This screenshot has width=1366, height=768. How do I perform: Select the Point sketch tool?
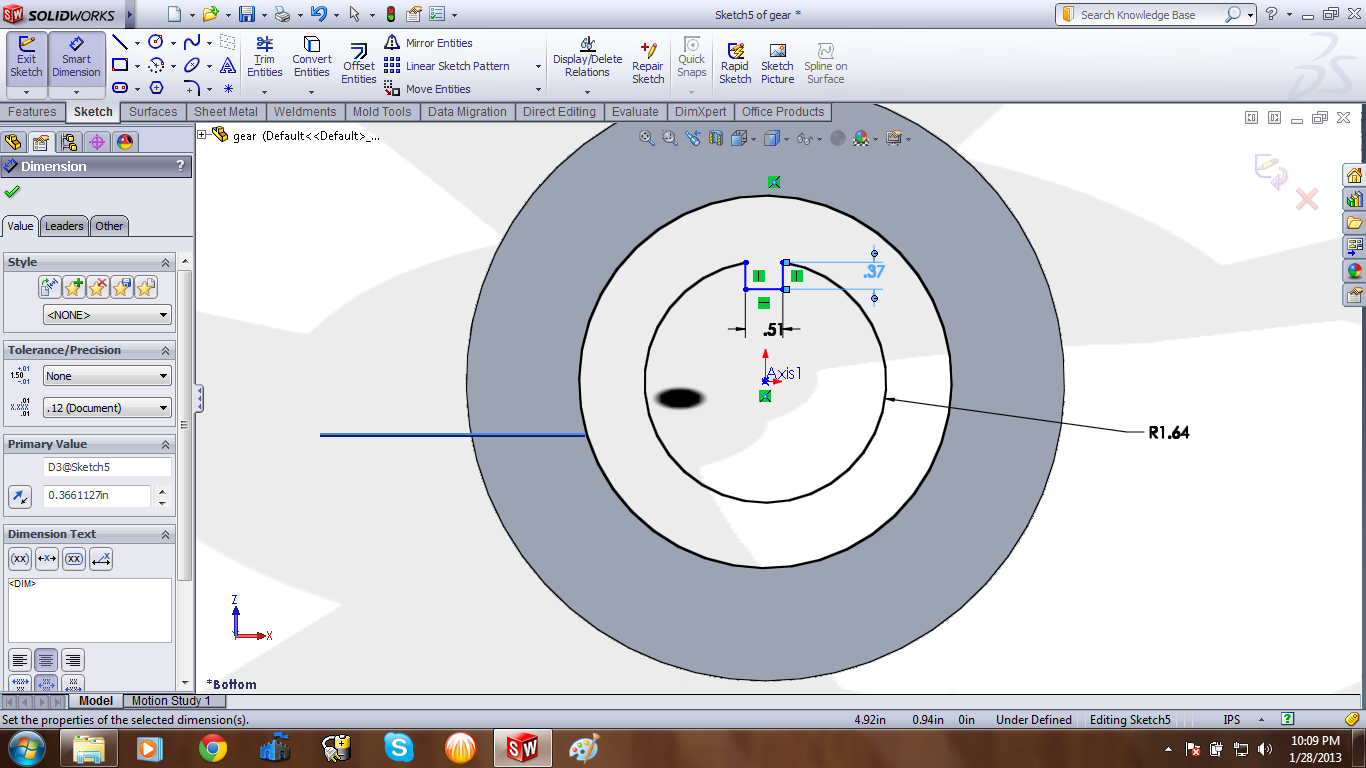[x=228, y=88]
